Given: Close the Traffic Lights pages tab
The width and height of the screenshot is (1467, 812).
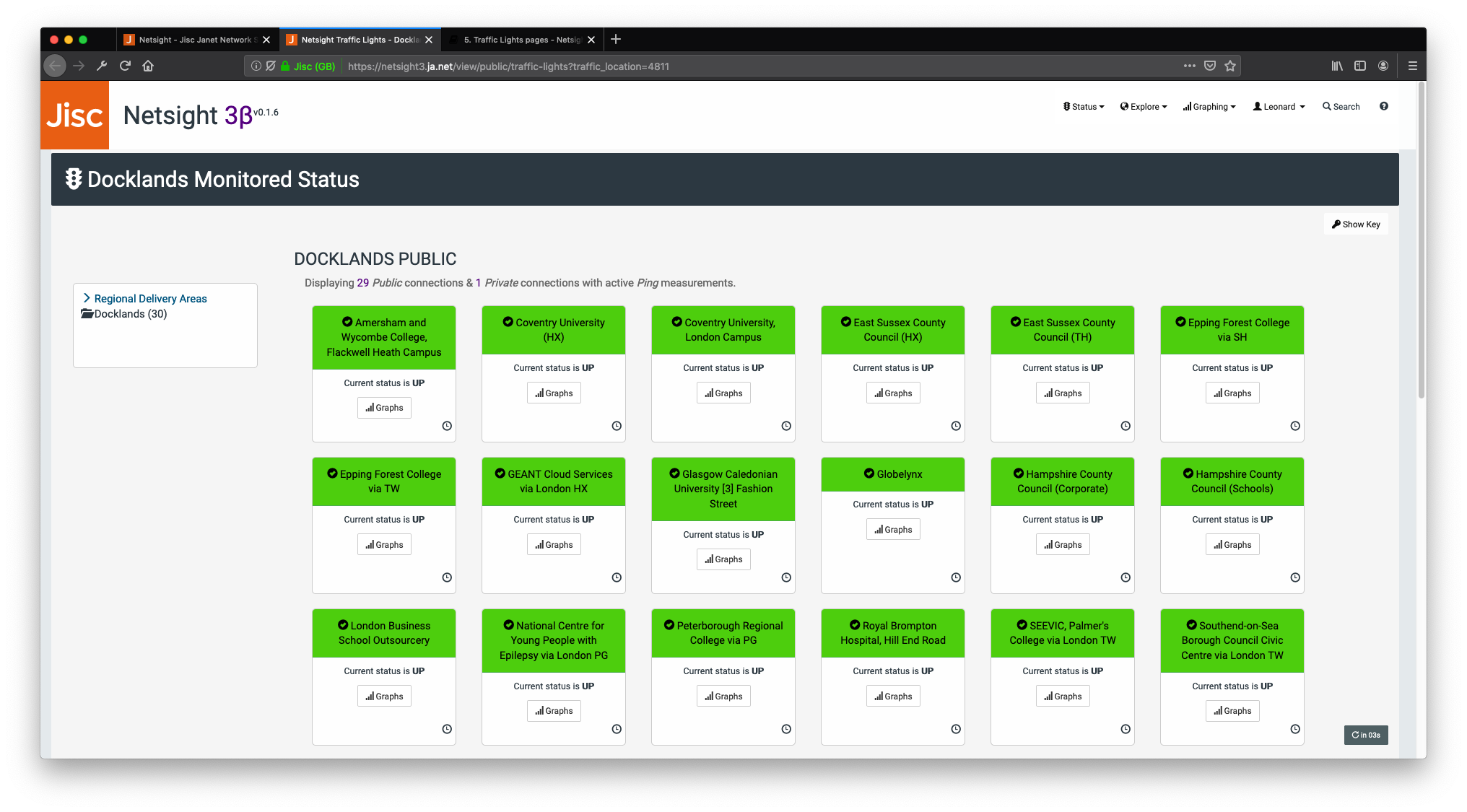Looking at the screenshot, I should (591, 40).
